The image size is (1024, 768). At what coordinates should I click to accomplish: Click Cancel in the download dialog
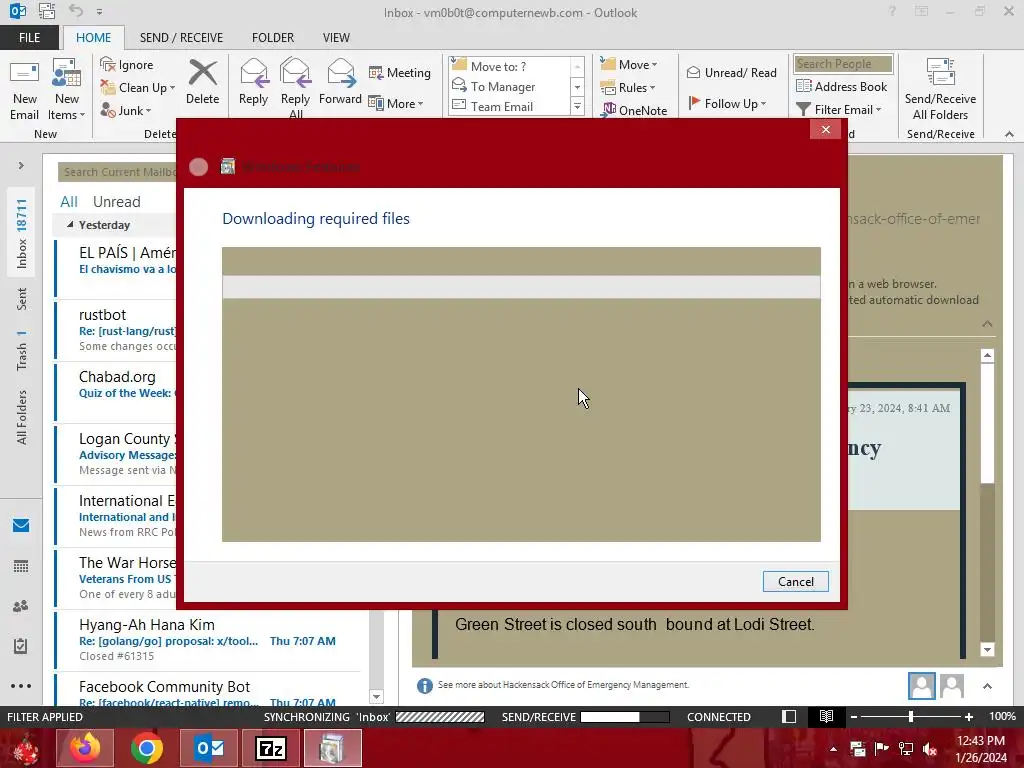795,581
